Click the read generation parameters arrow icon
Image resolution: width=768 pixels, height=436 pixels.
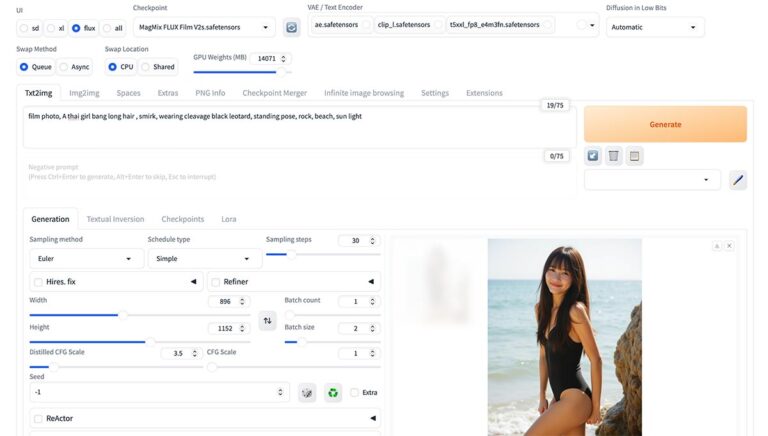pos(593,155)
